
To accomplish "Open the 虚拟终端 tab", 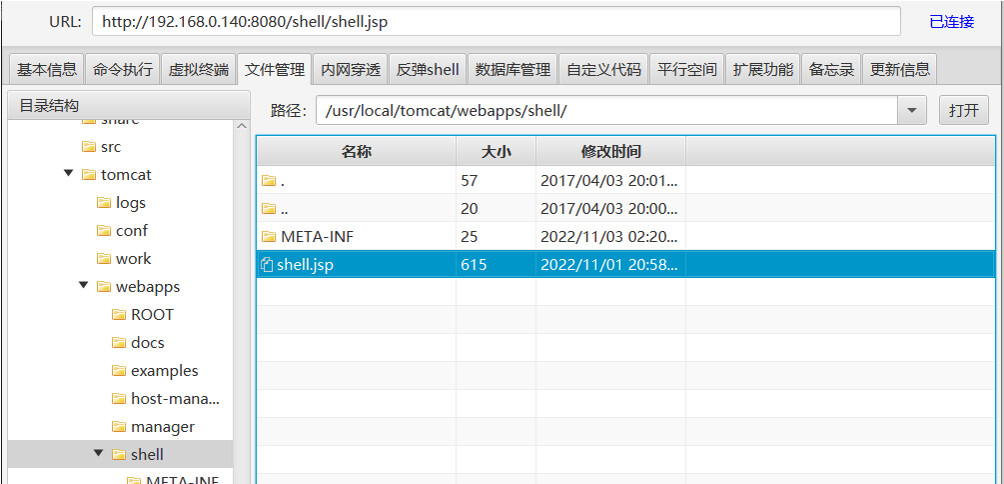I will click(x=198, y=70).
